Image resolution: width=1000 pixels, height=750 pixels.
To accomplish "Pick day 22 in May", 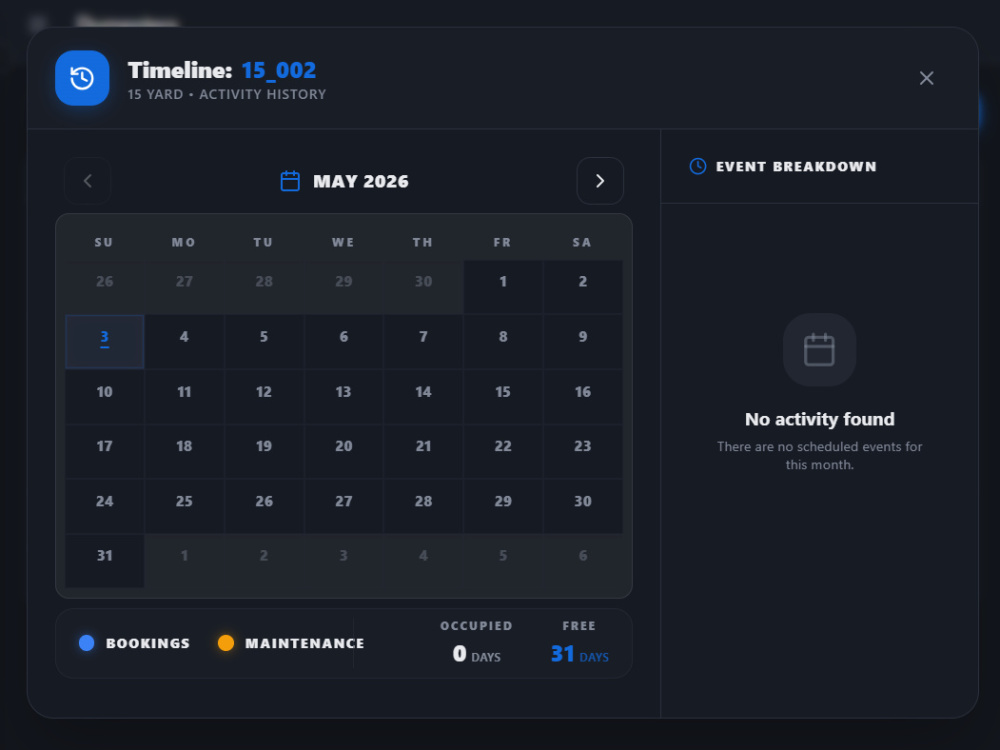I will (503, 452).
